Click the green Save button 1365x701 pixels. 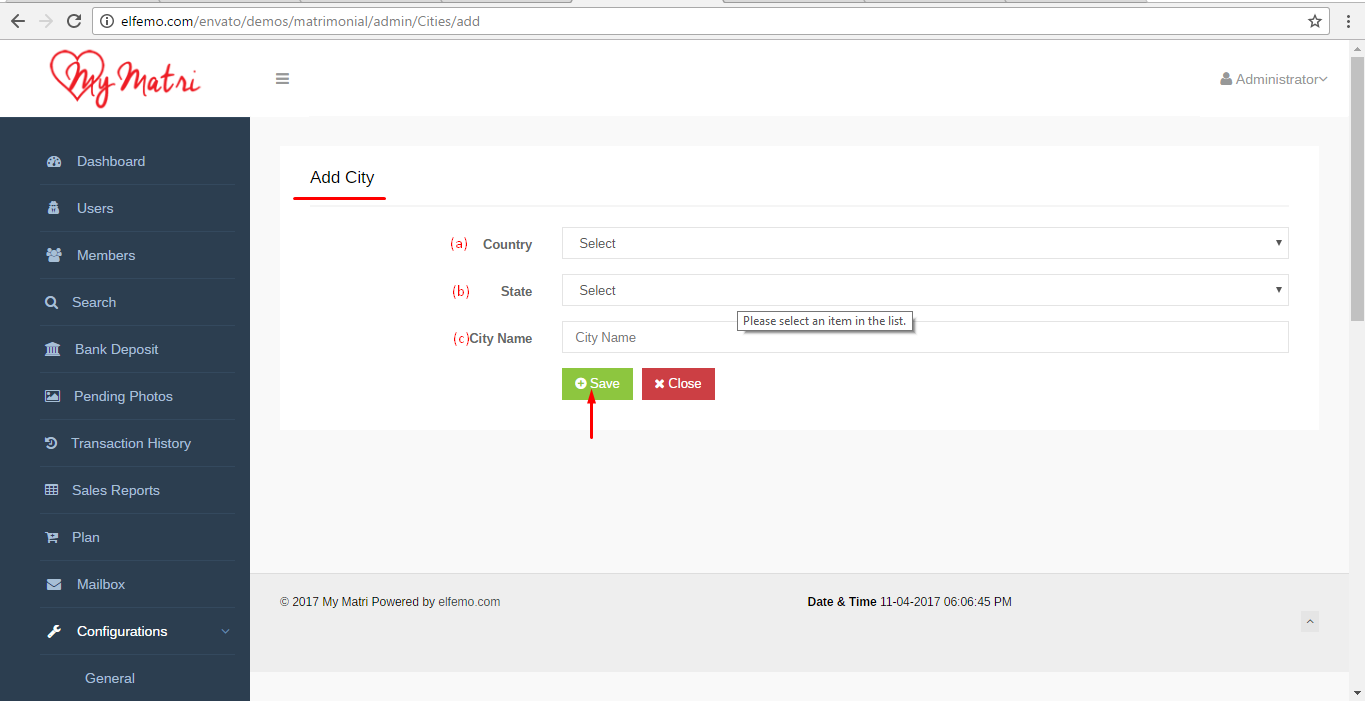click(597, 384)
